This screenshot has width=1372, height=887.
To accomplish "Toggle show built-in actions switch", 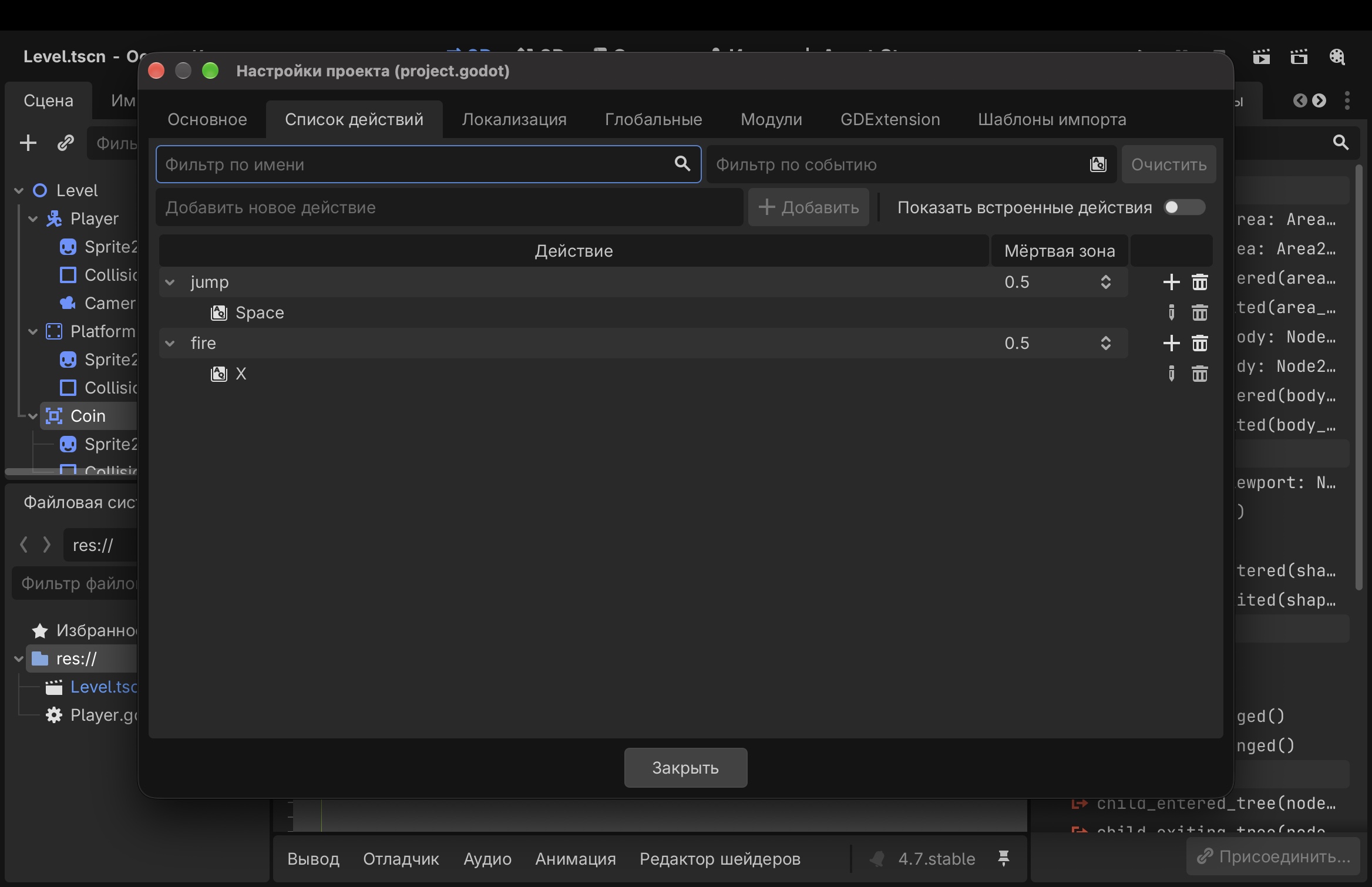I will 1184,207.
